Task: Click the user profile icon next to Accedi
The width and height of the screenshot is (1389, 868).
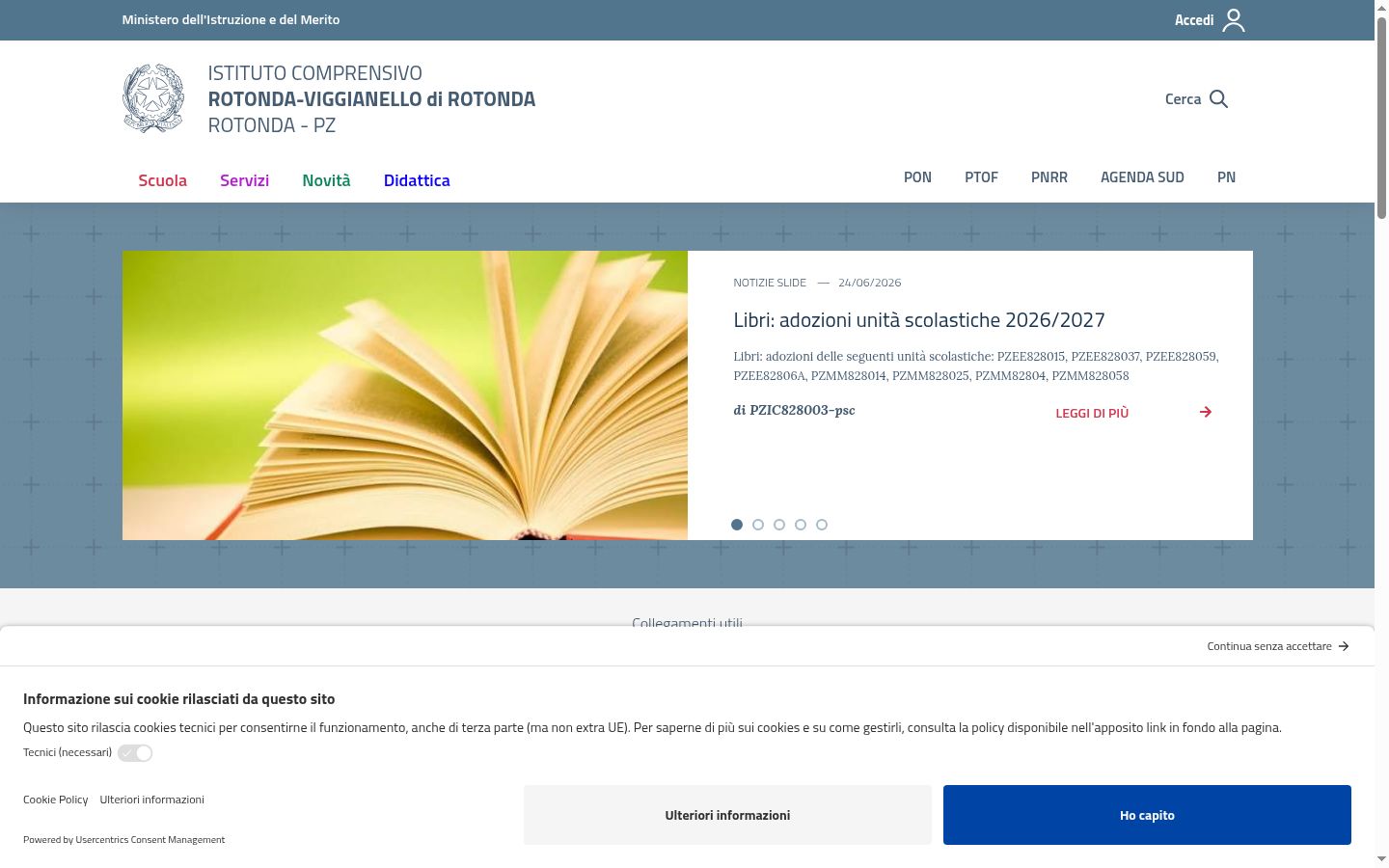Action: tap(1234, 20)
